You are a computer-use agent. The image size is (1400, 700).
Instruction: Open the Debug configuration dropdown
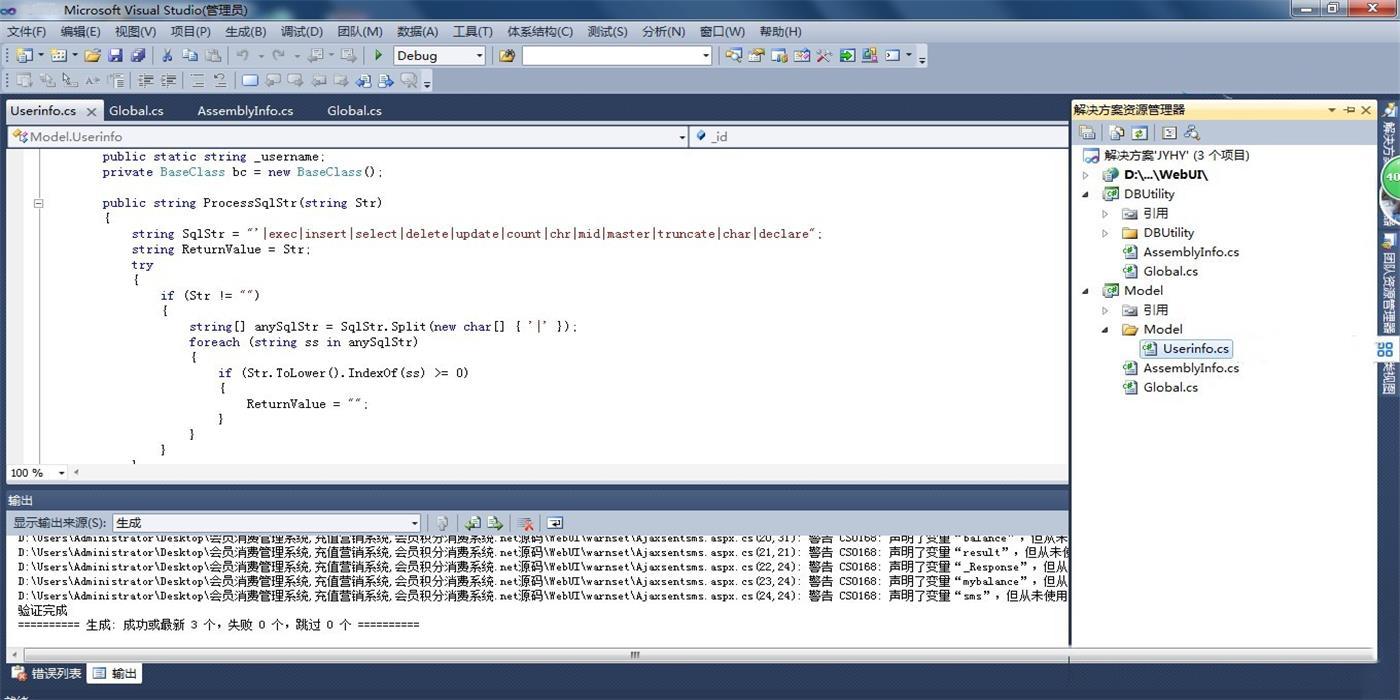[x=440, y=56]
